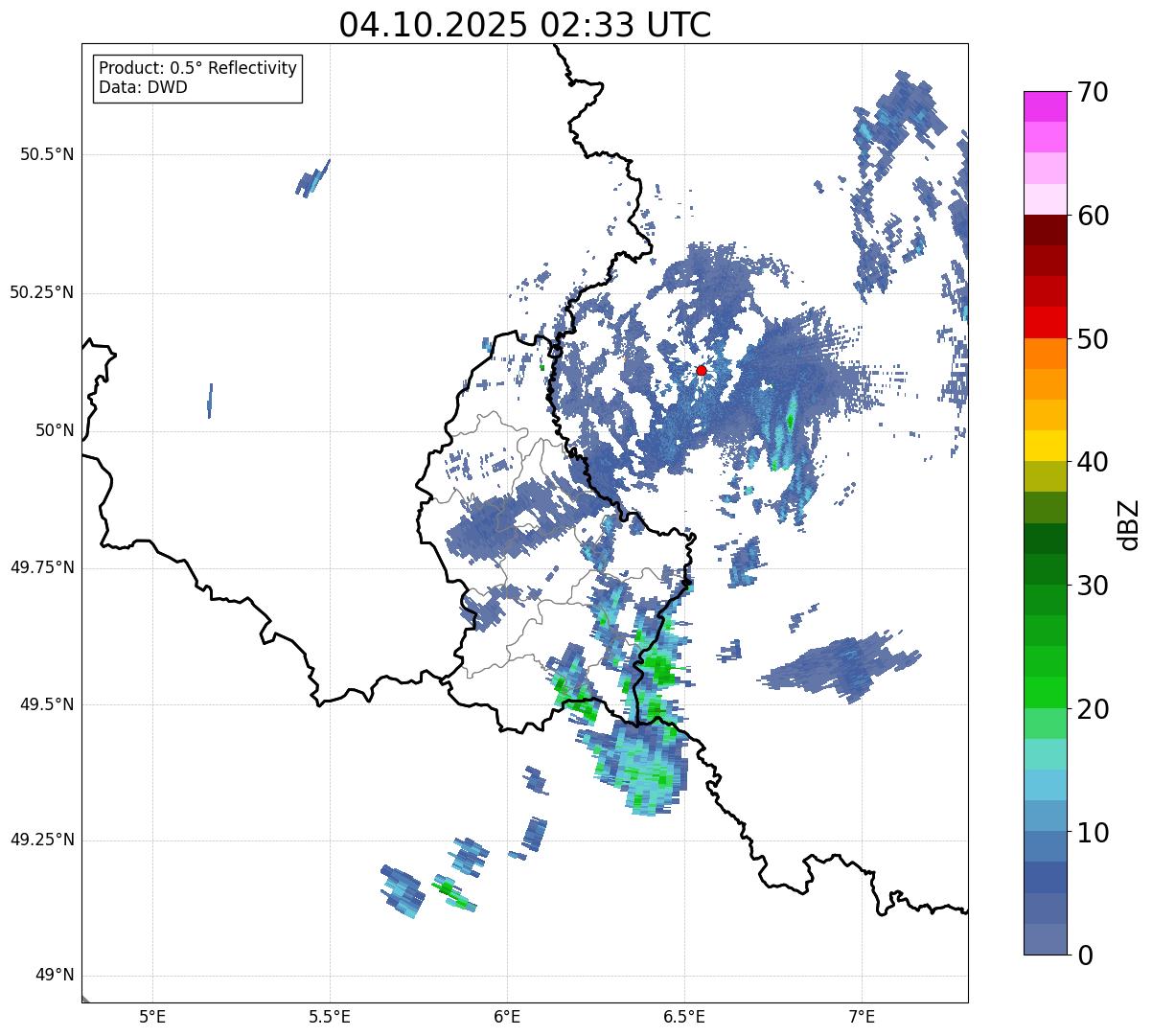Click the 6.5°E longitude label

coord(684,1016)
